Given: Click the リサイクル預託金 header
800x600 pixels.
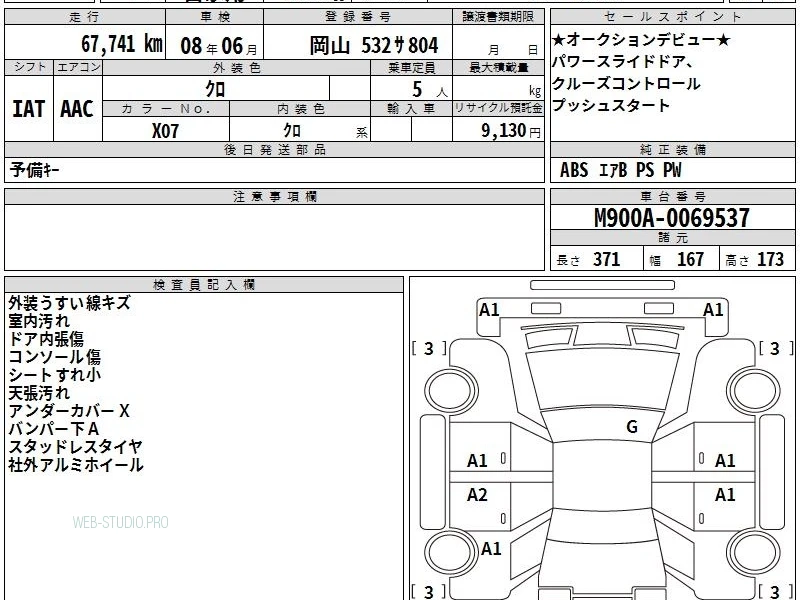Looking at the screenshot, I should (x=498, y=109).
